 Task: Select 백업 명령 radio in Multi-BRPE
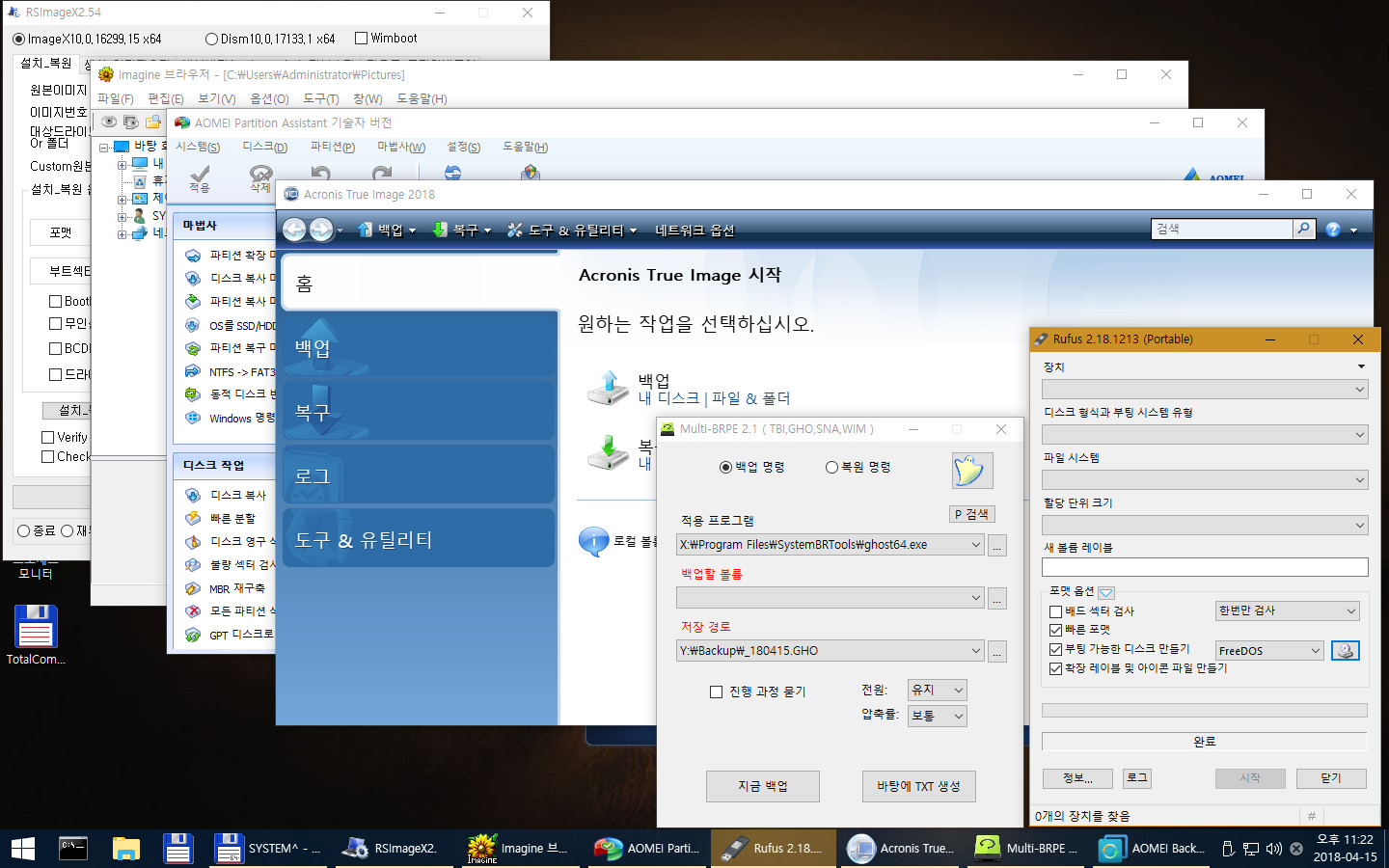[x=725, y=467]
